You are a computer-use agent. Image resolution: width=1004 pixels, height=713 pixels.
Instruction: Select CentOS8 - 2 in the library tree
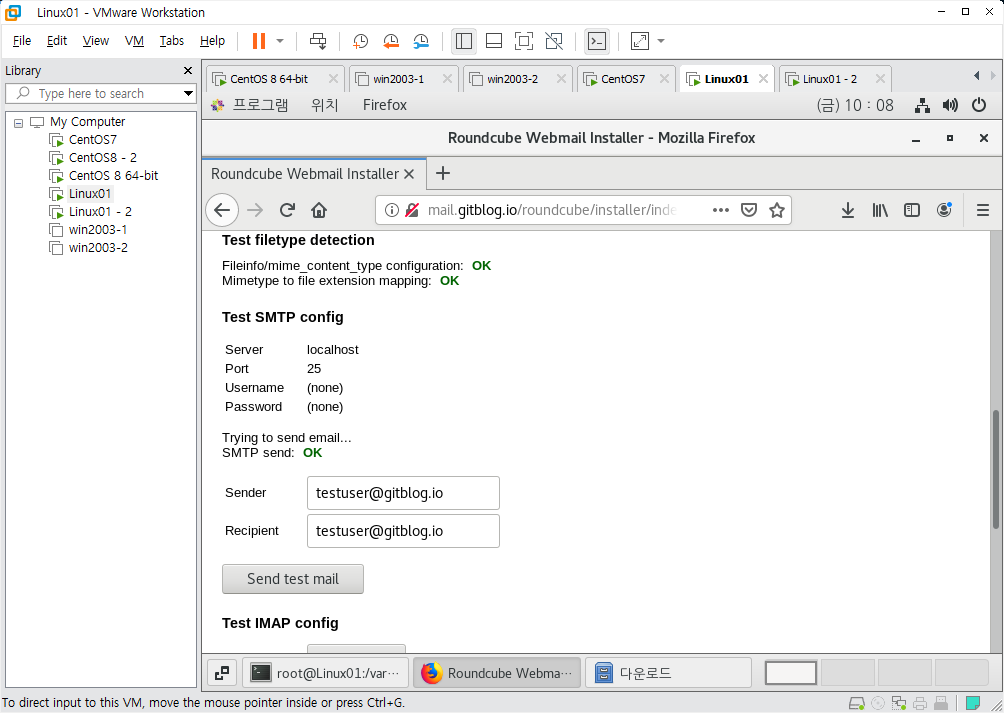pyautogui.click(x=102, y=157)
